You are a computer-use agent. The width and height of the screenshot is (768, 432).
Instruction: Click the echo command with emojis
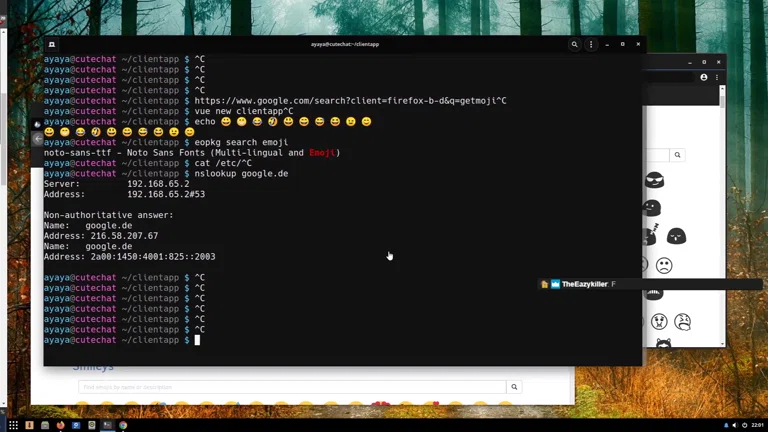coord(208,121)
